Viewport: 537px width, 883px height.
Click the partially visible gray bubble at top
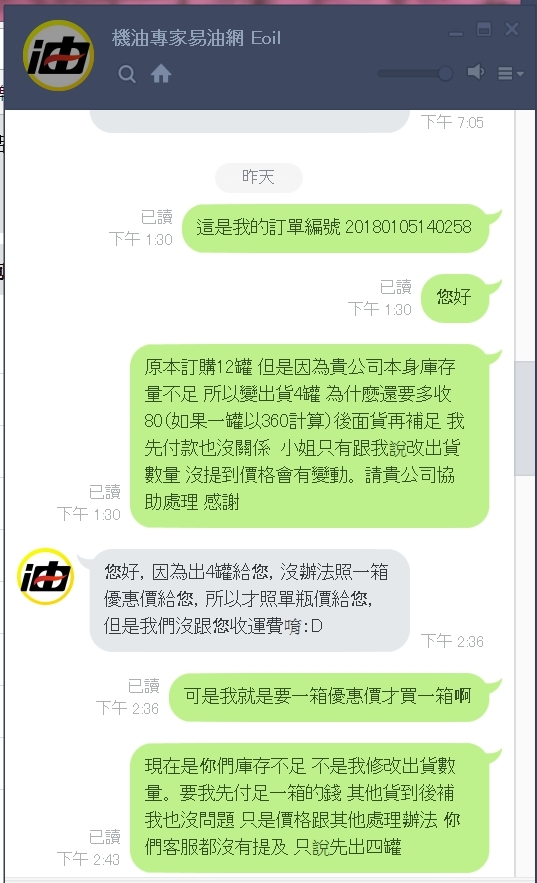[249, 121]
